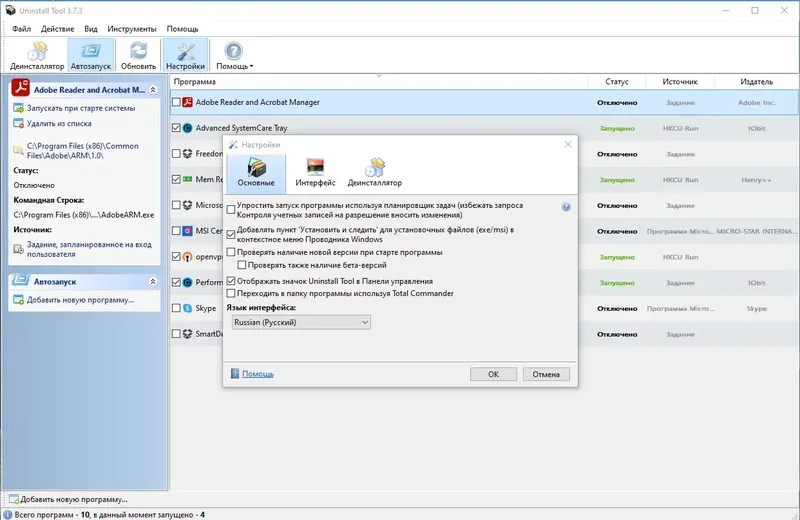
Task: Click the Отмена button
Action: 546,374
